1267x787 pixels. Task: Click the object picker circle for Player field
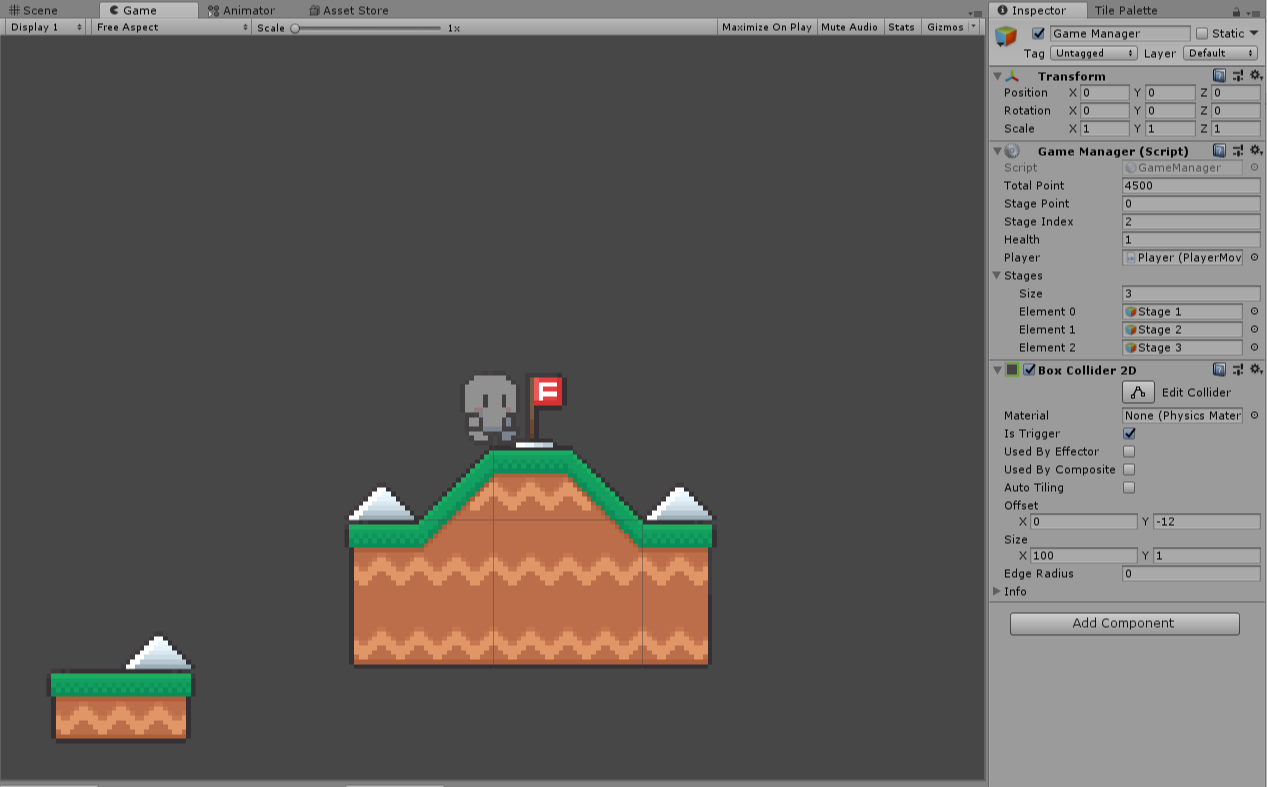[1254, 258]
